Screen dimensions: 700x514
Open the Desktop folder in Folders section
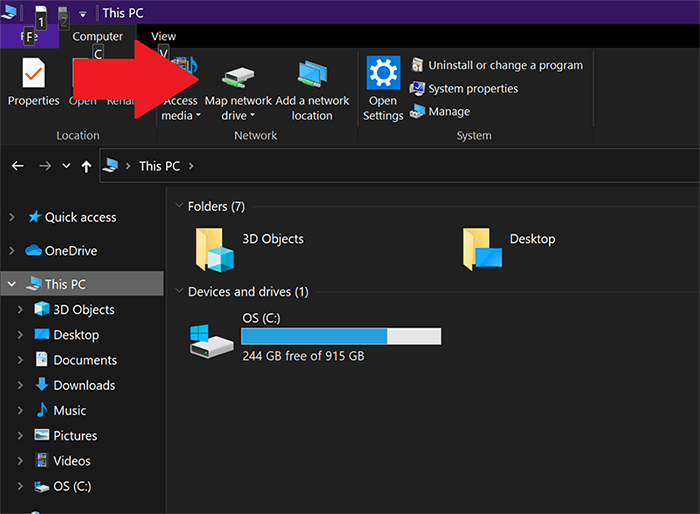click(483, 248)
